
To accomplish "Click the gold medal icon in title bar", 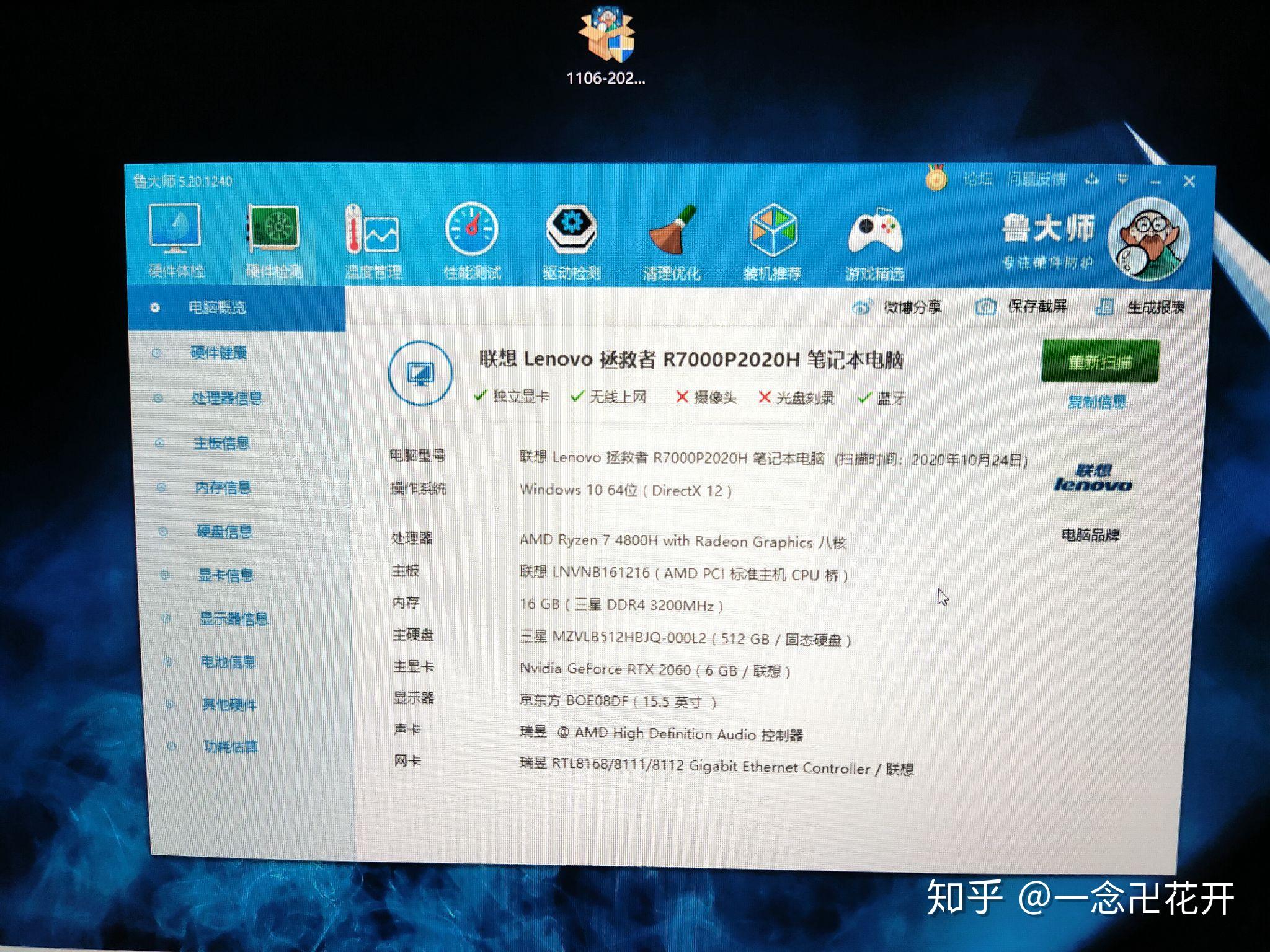I will 936,178.
